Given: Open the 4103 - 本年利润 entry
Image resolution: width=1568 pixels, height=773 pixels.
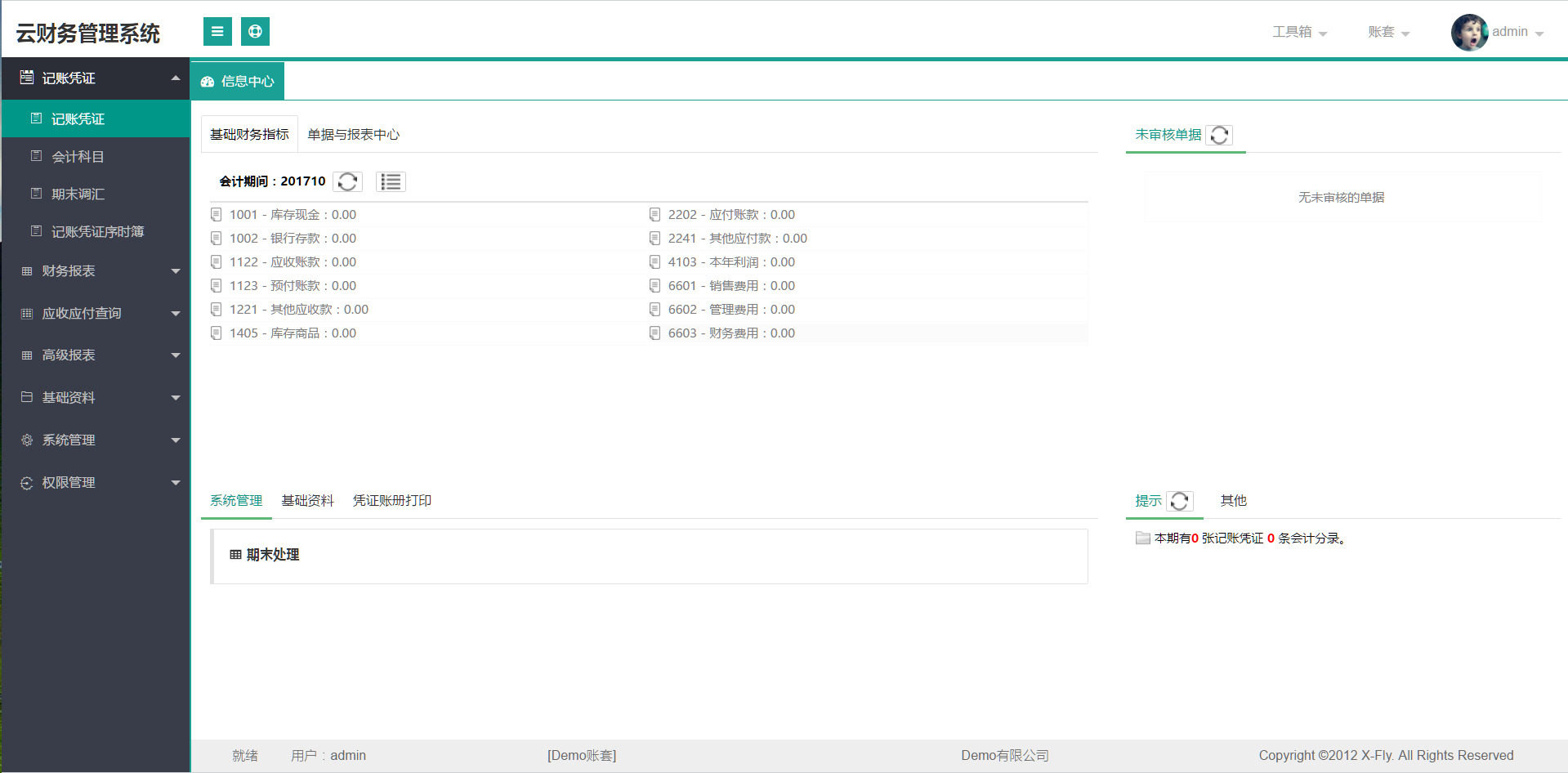Looking at the screenshot, I should click(731, 262).
